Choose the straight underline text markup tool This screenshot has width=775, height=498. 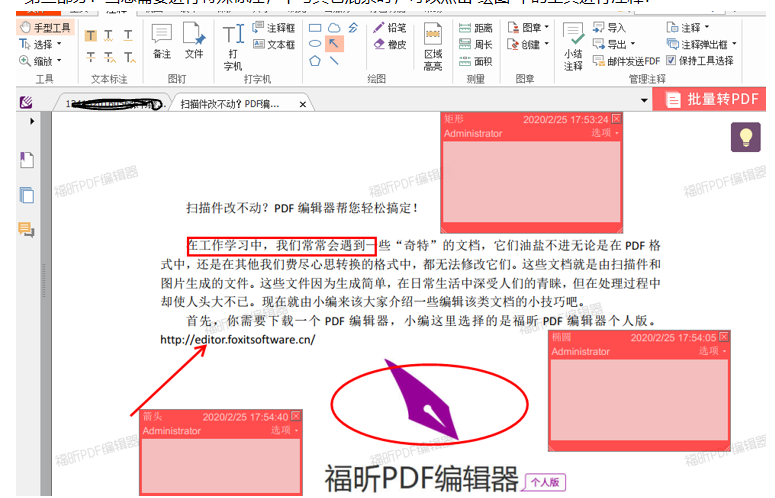128,36
